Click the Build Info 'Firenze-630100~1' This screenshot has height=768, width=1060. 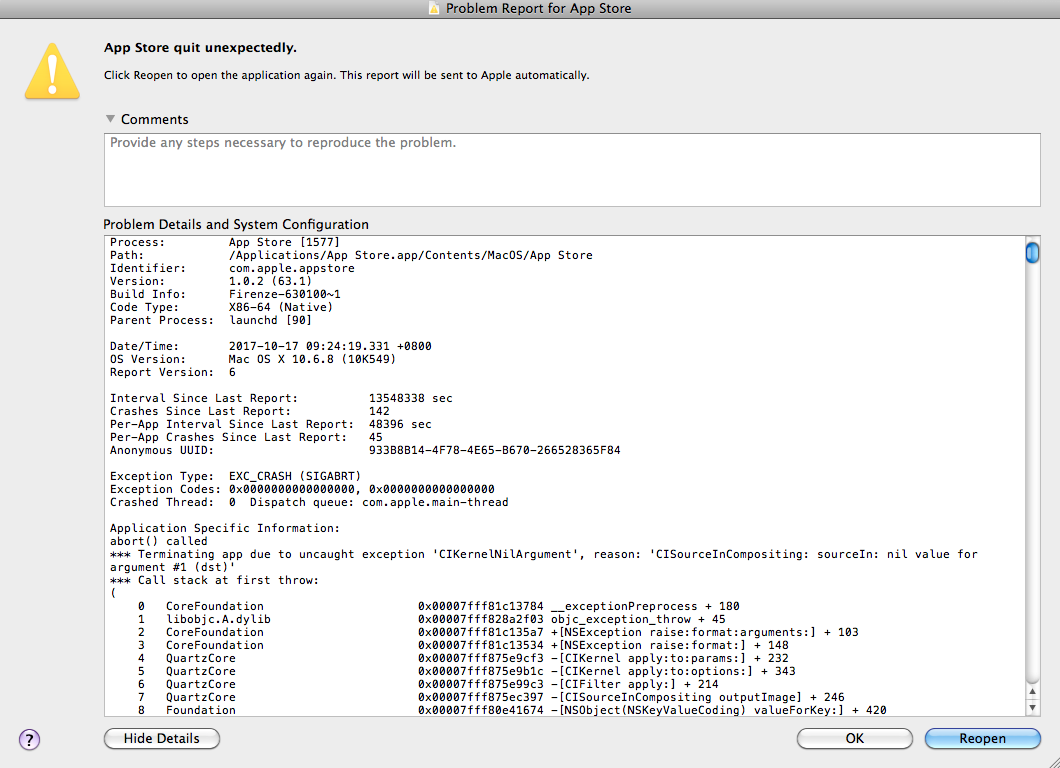[x=285, y=294]
